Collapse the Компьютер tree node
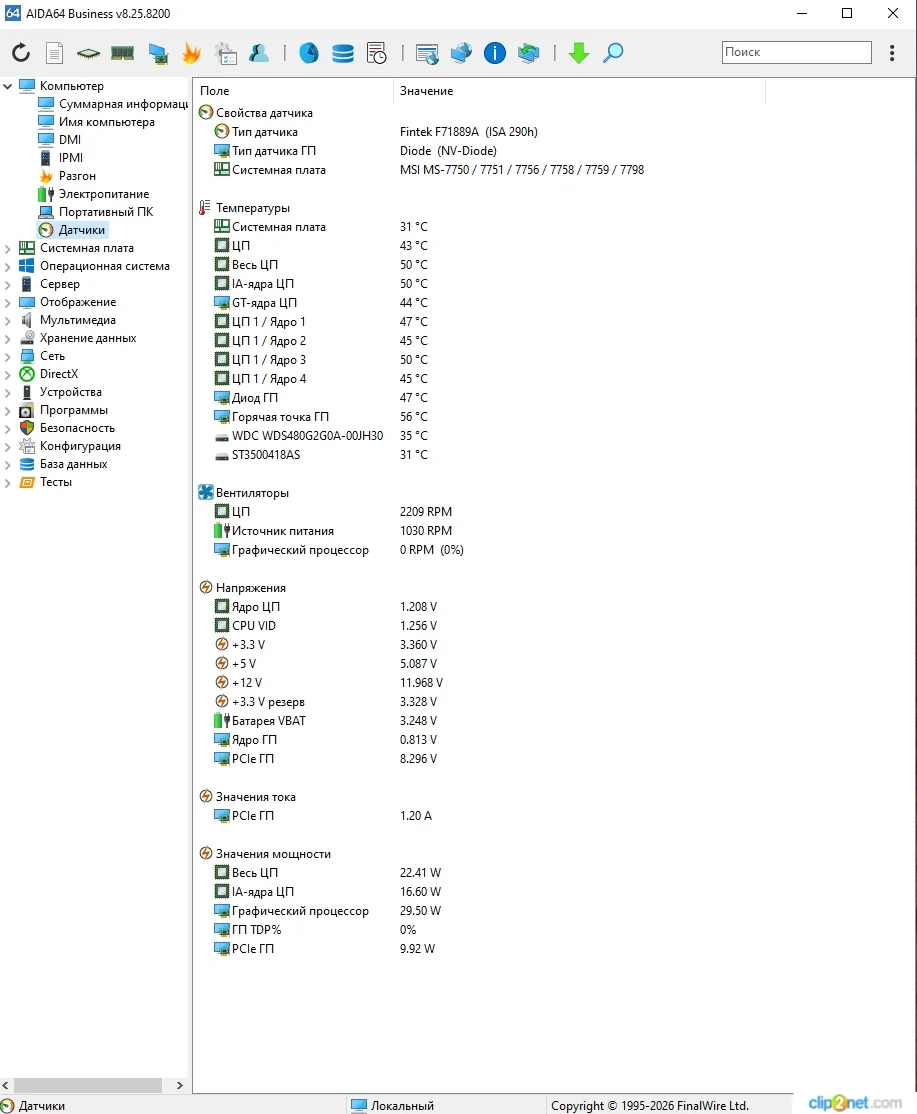Screen dimensions: 917x1114 click(8, 86)
